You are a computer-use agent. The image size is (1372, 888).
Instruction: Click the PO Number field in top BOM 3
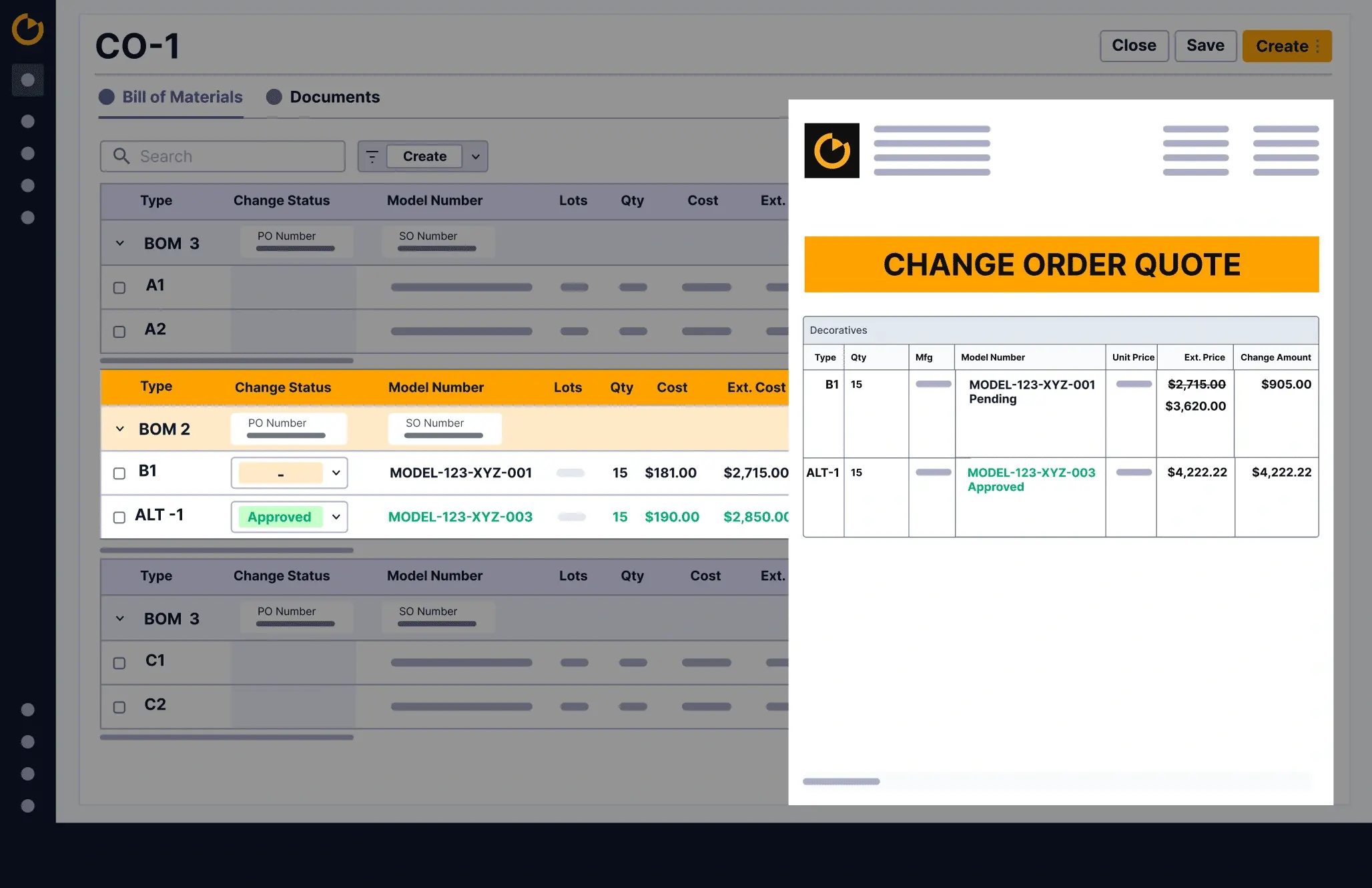pos(297,242)
